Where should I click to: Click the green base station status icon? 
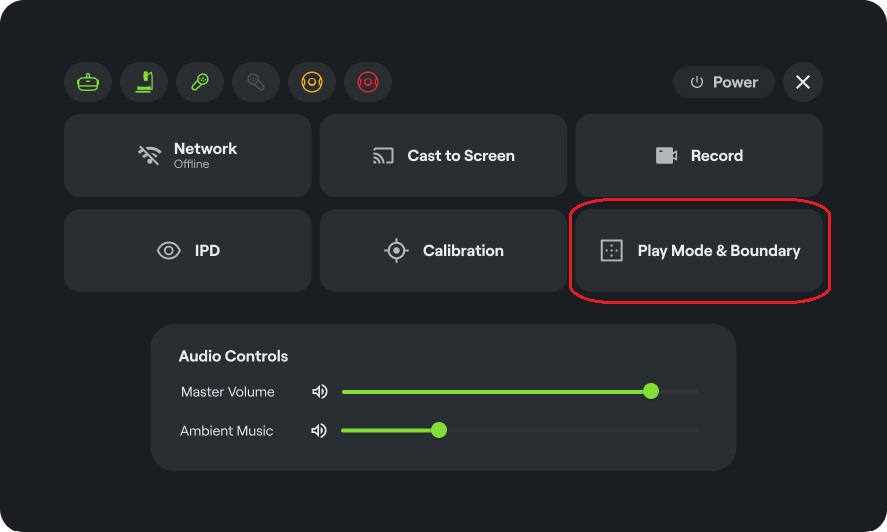point(144,82)
